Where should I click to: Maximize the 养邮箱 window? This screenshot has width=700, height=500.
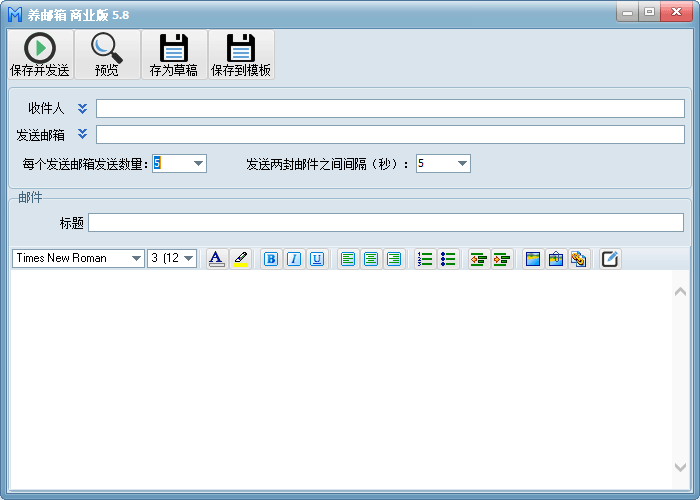click(650, 12)
